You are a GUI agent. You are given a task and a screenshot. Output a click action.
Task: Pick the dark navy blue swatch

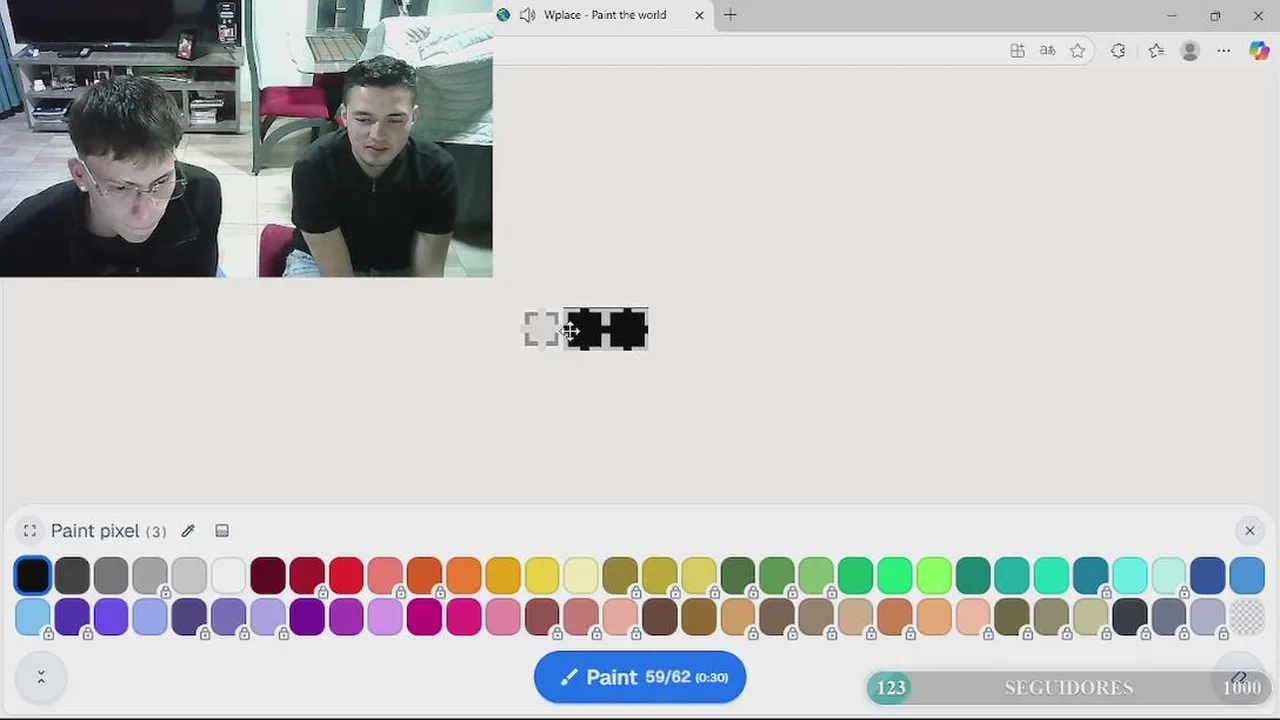(1208, 576)
